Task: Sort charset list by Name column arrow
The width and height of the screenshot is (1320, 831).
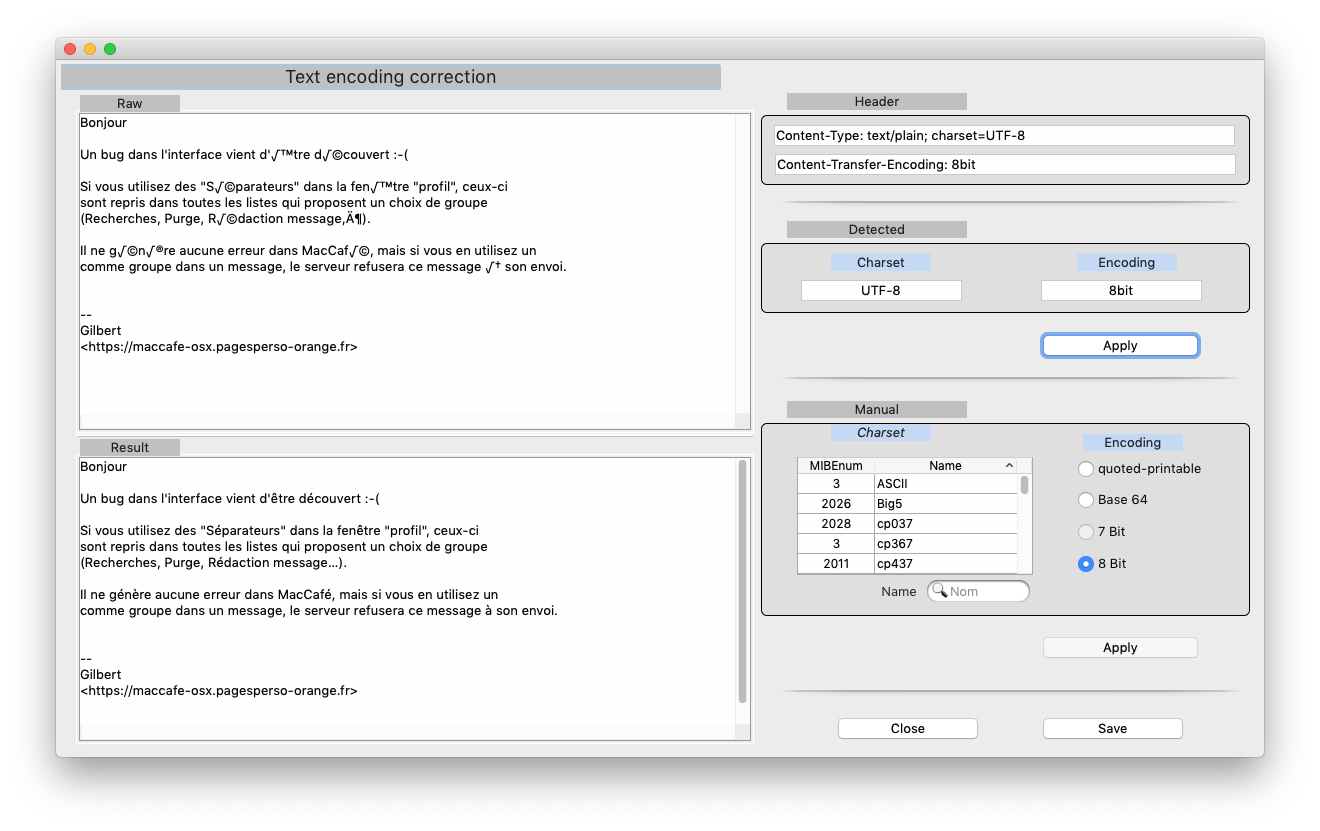Action: (1009, 466)
